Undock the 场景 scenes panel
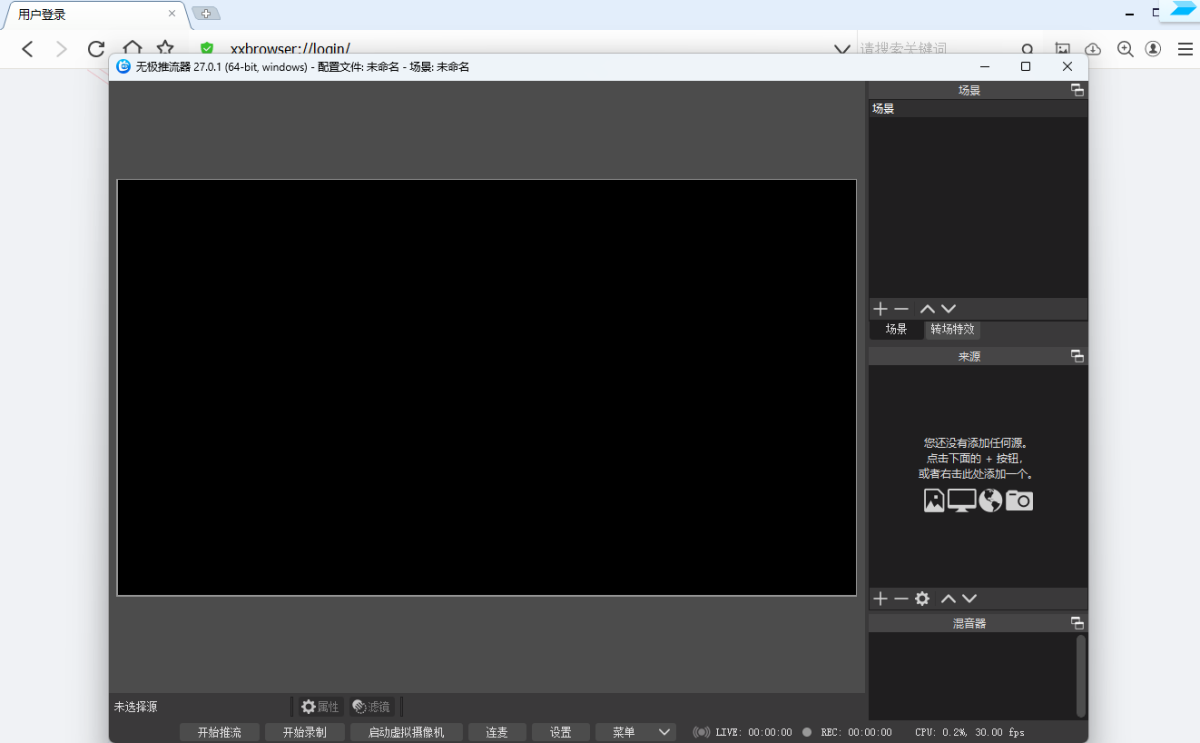The width and height of the screenshot is (1200, 743). 1077,90
